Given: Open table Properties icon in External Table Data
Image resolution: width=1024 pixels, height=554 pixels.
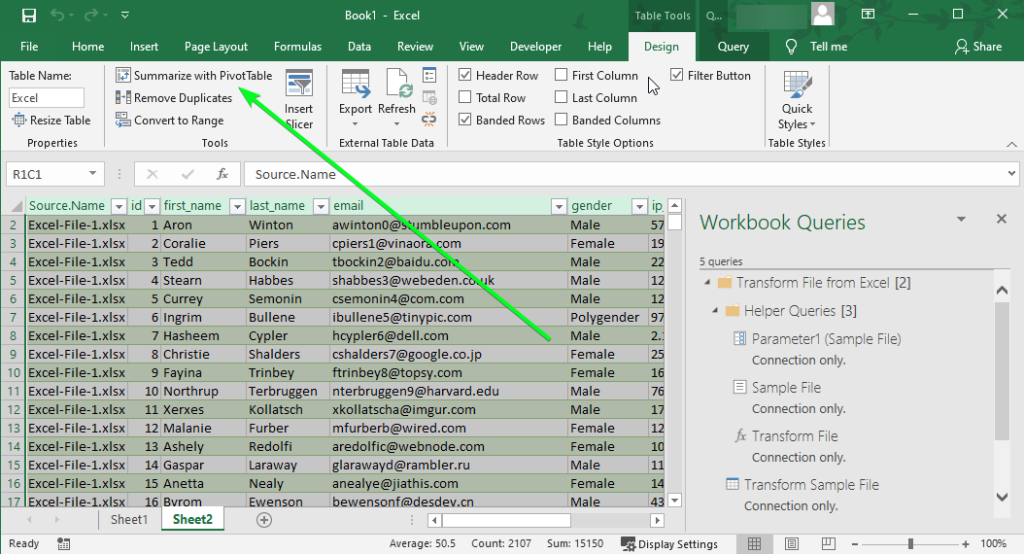Looking at the screenshot, I should coord(429,75).
